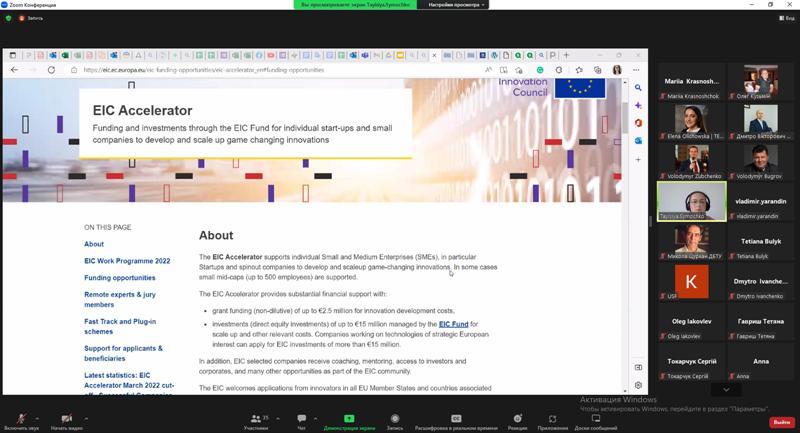Refresh the shared browser page
800x433 pixels.
pyautogui.click(x=51, y=70)
